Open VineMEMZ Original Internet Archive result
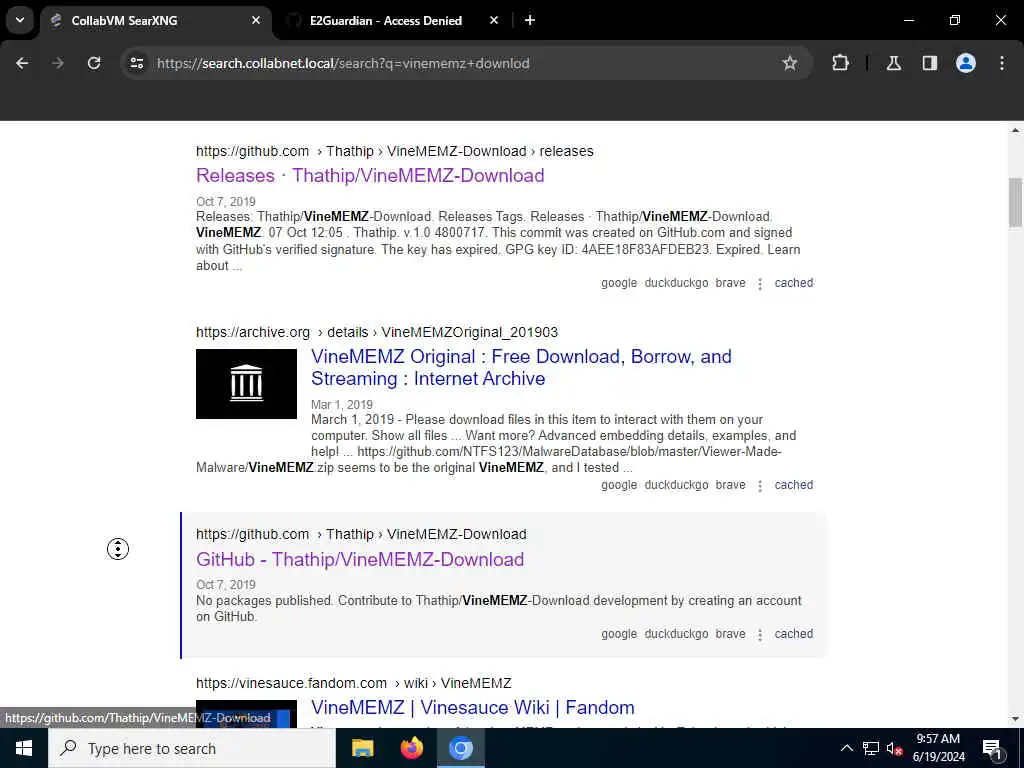Viewport: 1024px width, 768px height. pyautogui.click(x=521, y=367)
